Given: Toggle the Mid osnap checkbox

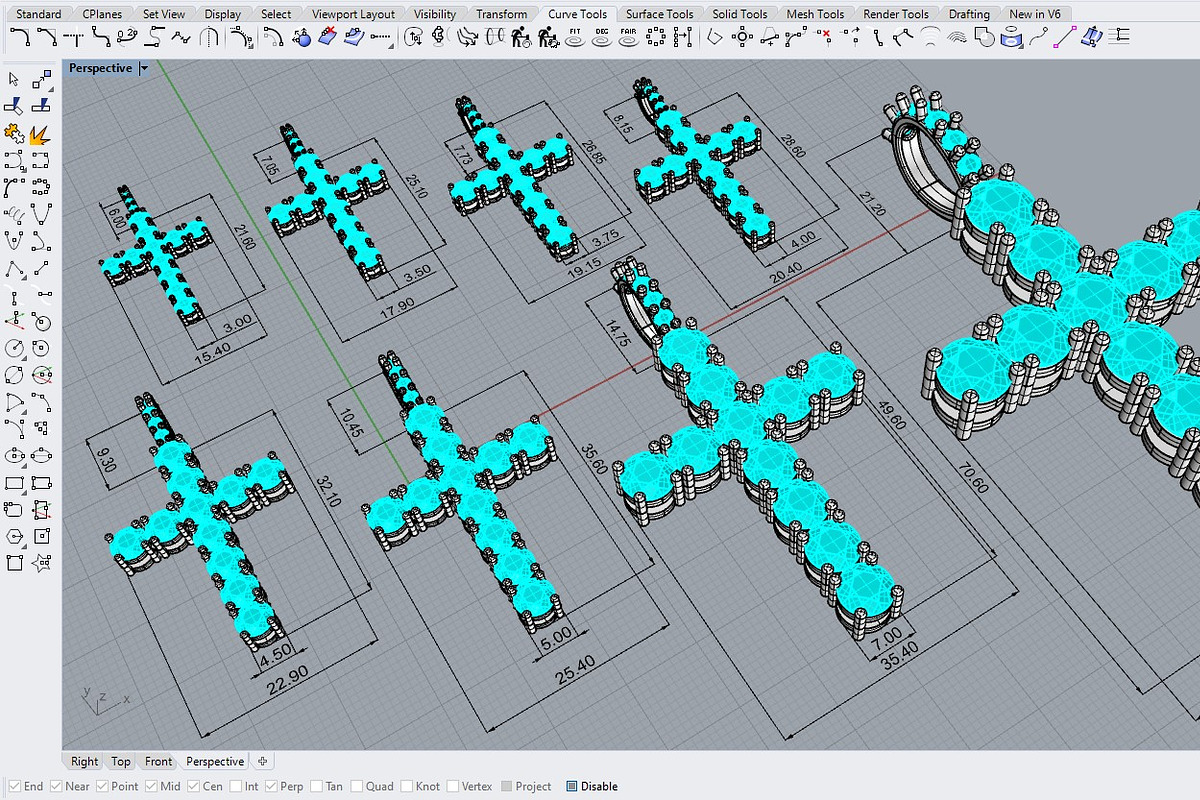Looking at the screenshot, I should pyautogui.click(x=149, y=786).
